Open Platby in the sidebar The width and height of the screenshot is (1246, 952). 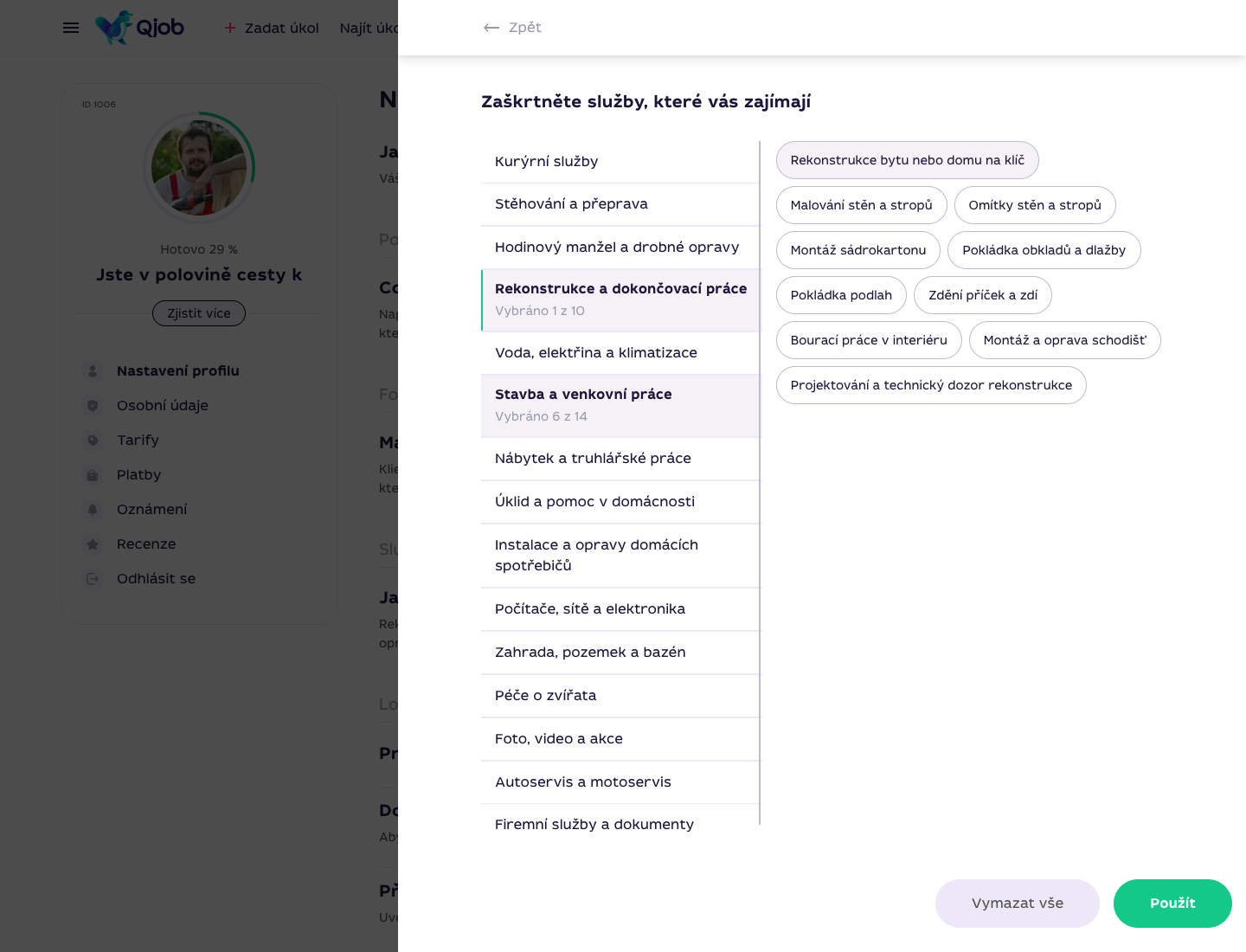point(139,475)
